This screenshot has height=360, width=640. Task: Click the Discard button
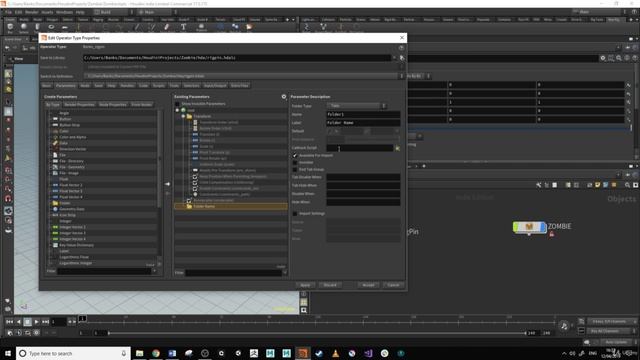330,285
